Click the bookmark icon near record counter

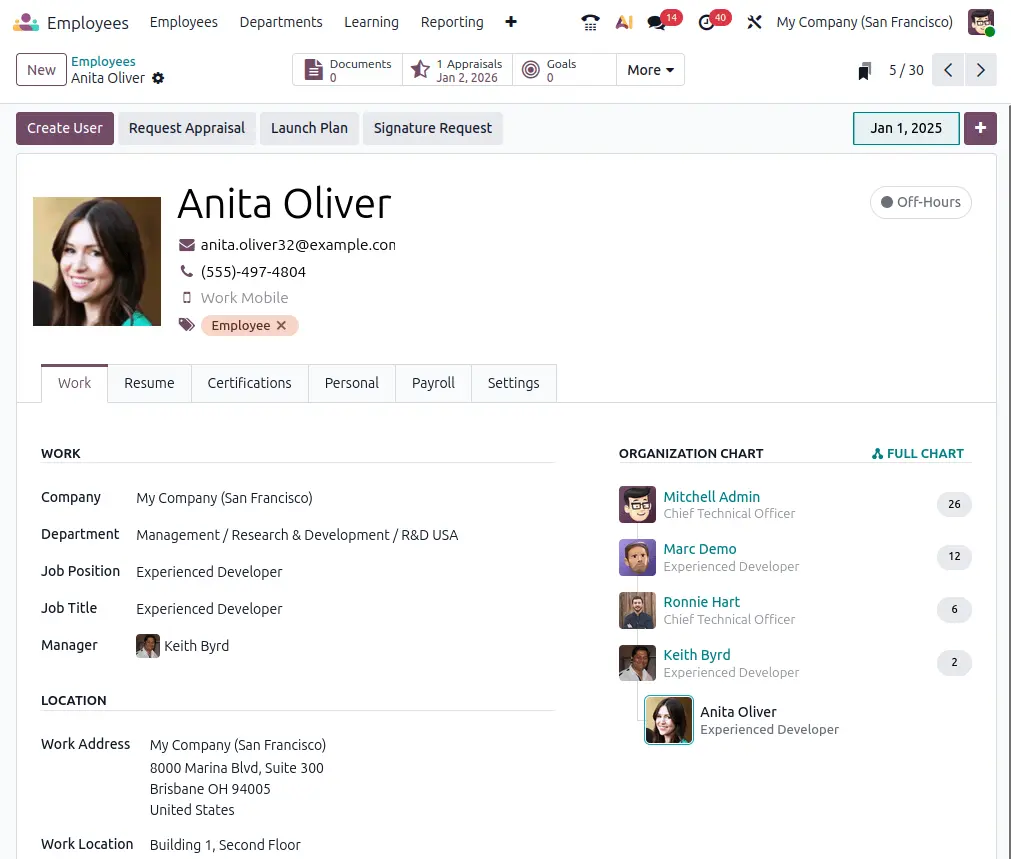(865, 71)
